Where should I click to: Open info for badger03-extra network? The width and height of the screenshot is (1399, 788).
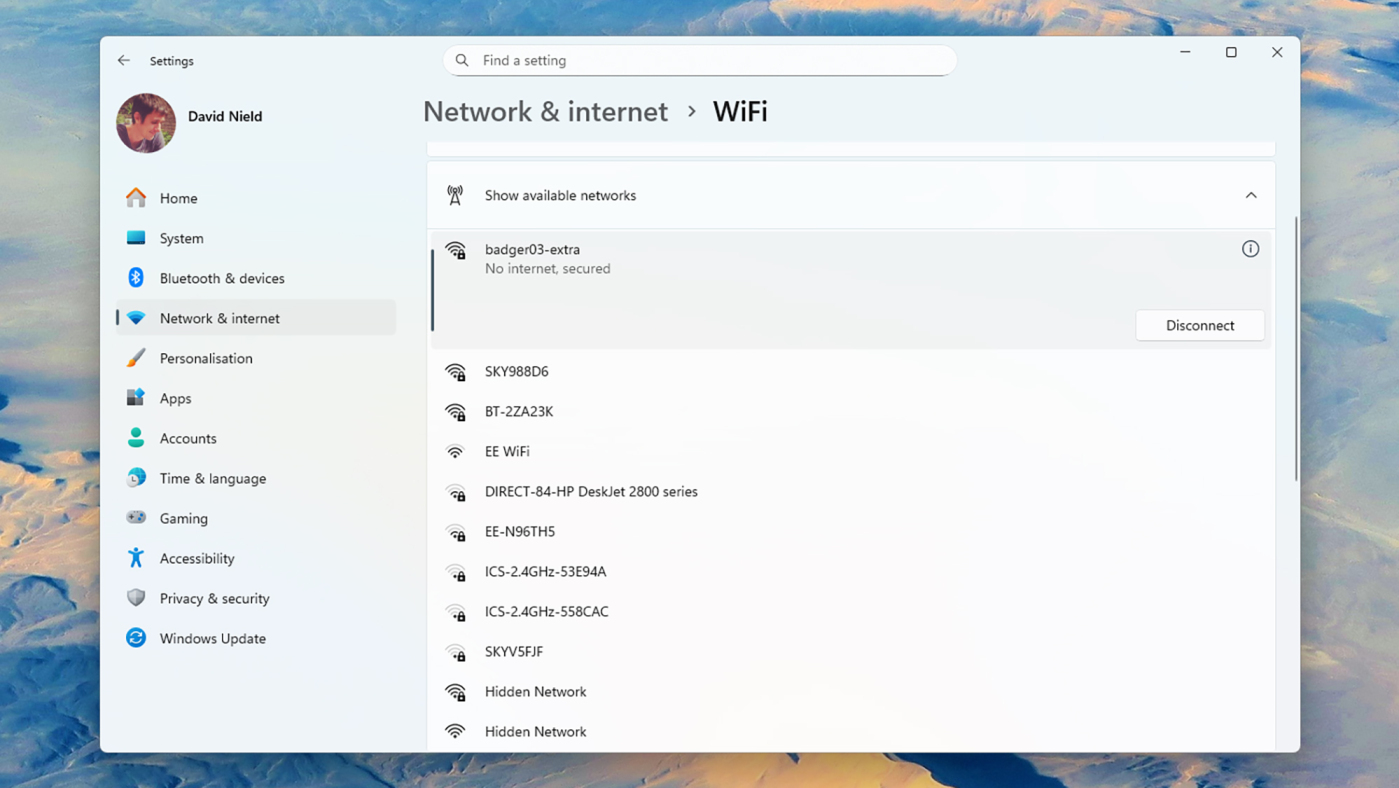click(x=1250, y=249)
